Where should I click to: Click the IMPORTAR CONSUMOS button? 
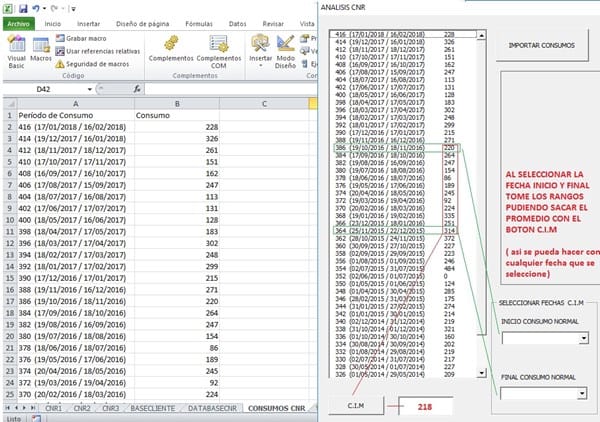pyautogui.click(x=542, y=47)
